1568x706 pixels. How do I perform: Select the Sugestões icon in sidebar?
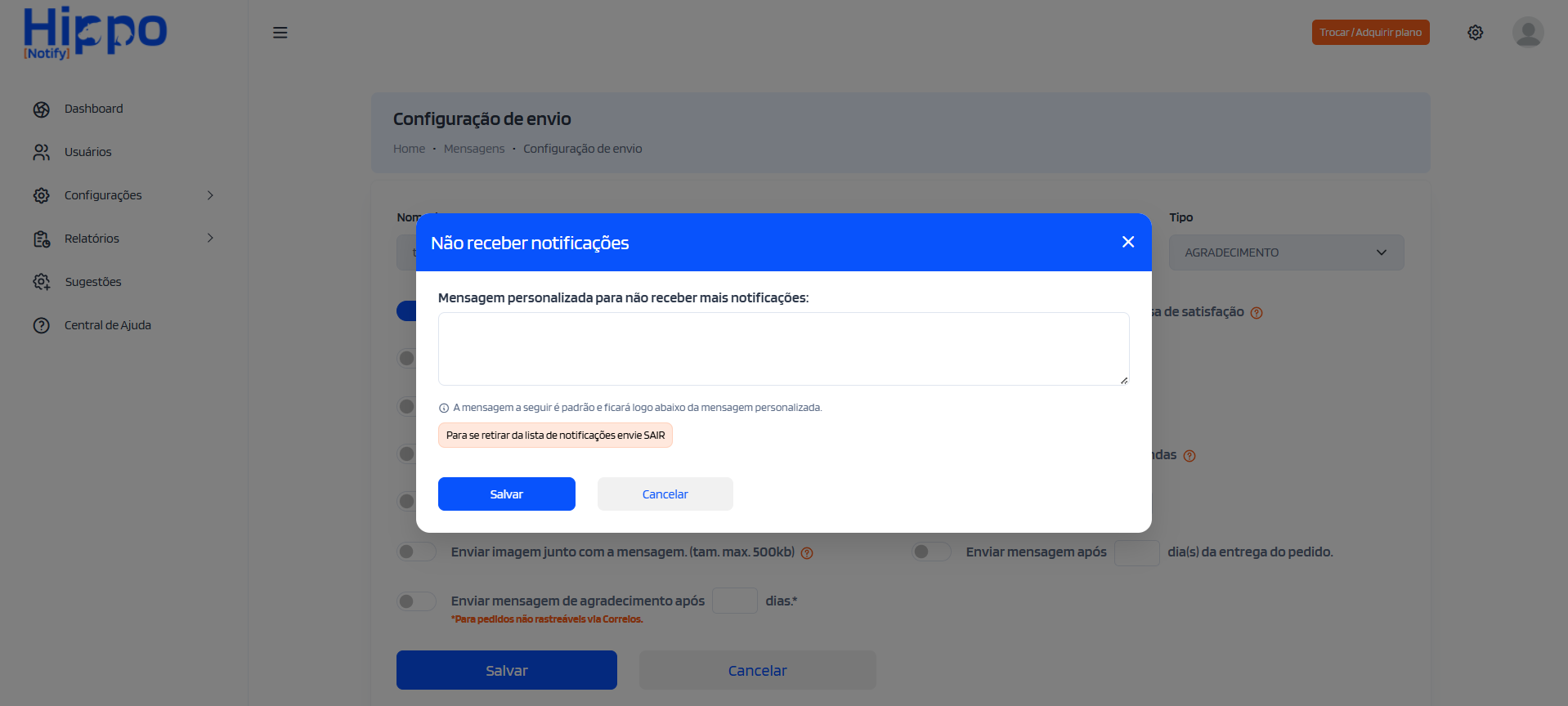pyautogui.click(x=41, y=282)
